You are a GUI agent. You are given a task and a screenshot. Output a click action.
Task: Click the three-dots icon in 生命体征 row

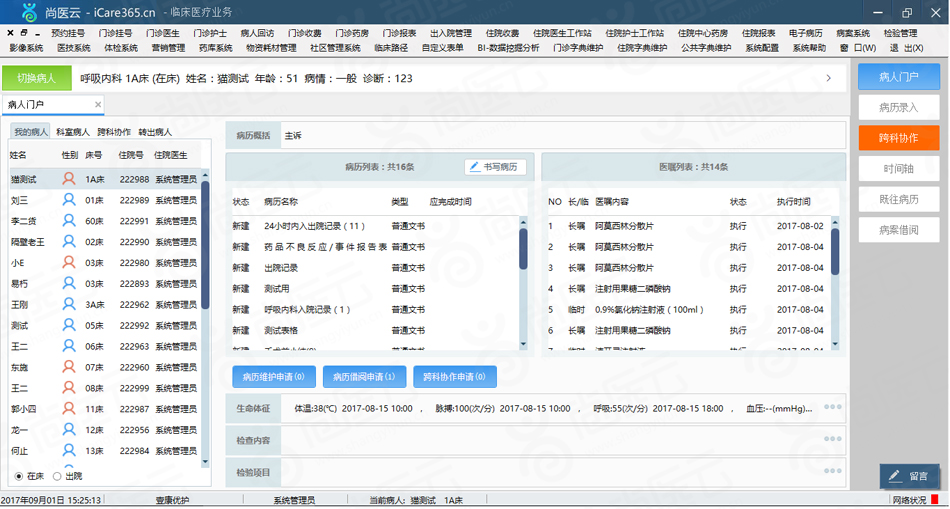[x=832, y=407]
